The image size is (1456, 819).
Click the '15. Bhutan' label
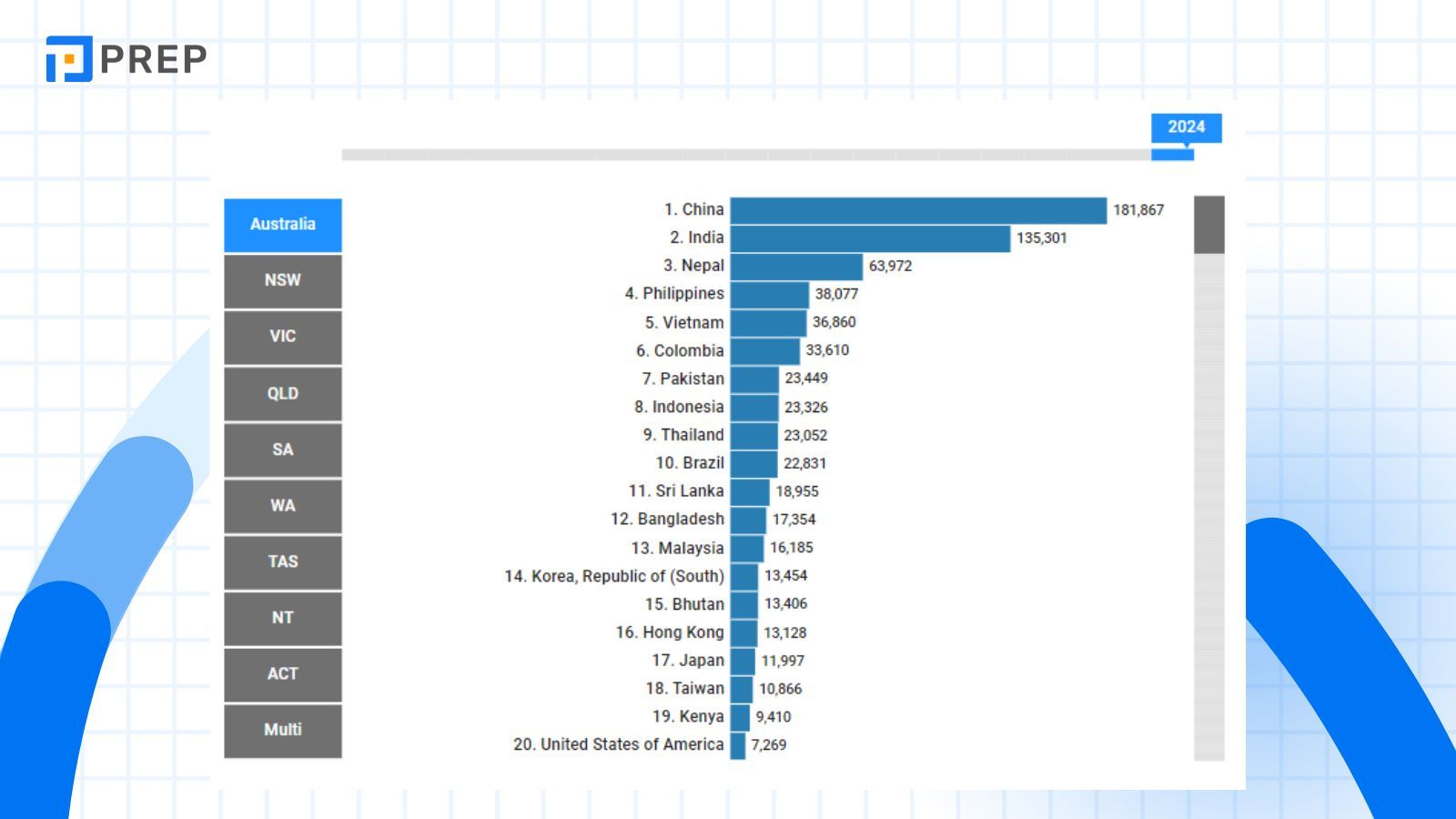pyautogui.click(x=684, y=605)
